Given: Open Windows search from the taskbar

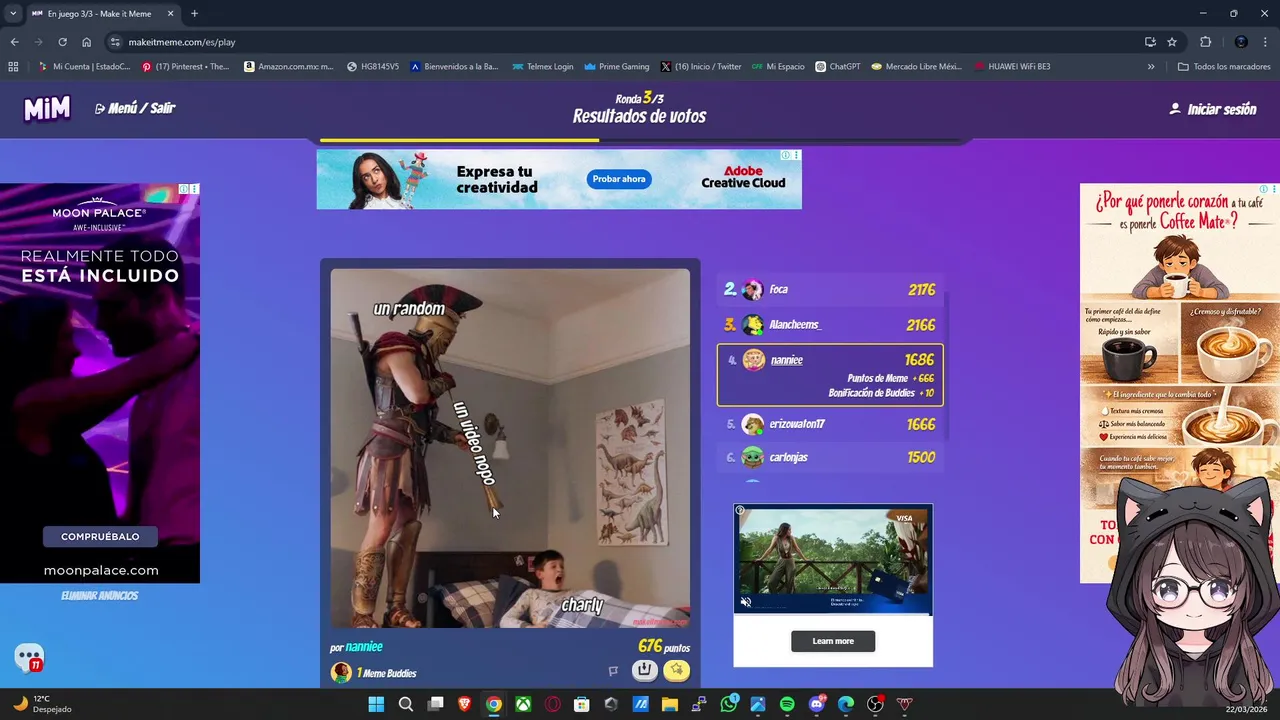Looking at the screenshot, I should [406, 704].
